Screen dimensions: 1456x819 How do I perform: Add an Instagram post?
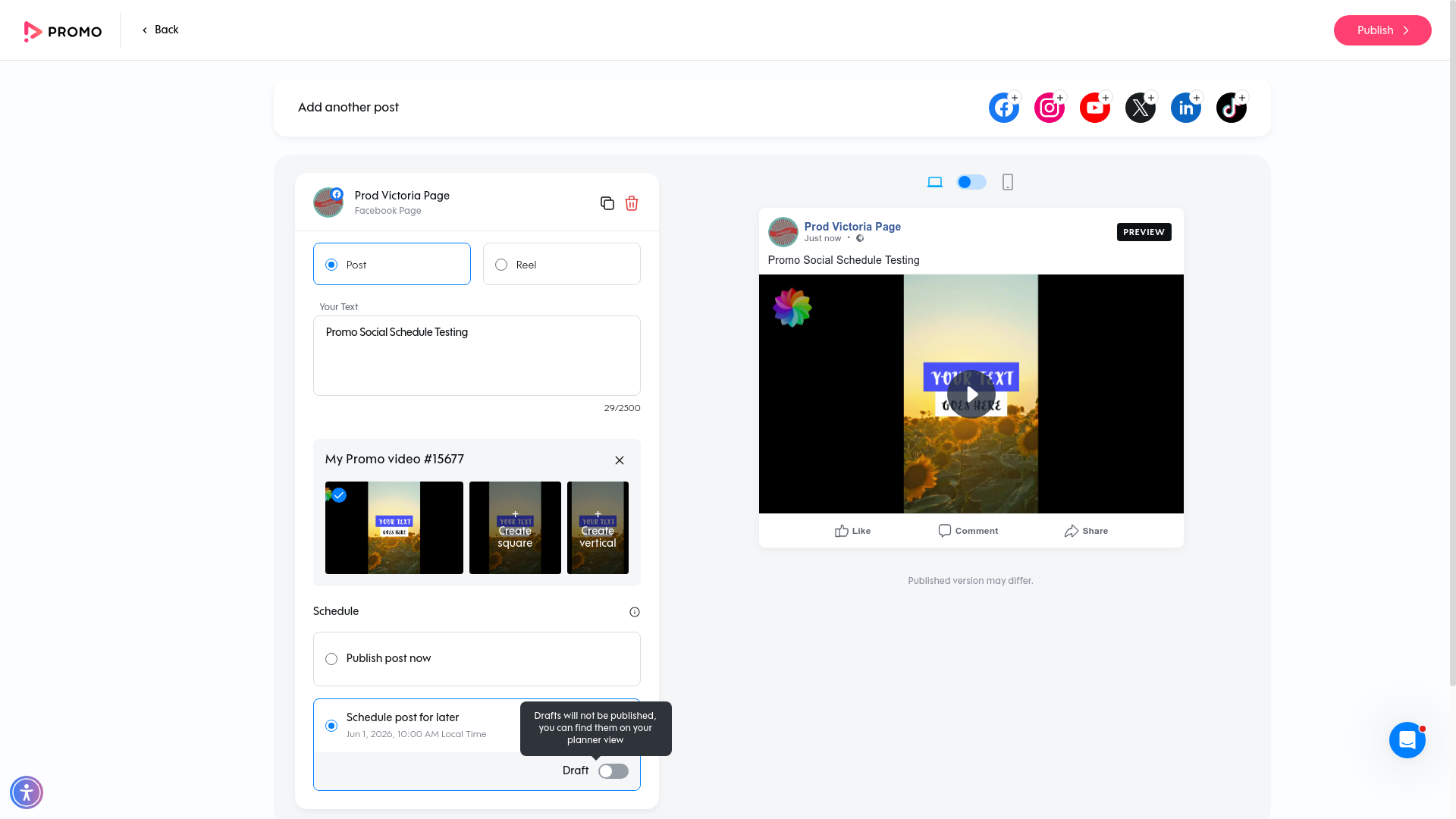pyautogui.click(x=1049, y=107)
